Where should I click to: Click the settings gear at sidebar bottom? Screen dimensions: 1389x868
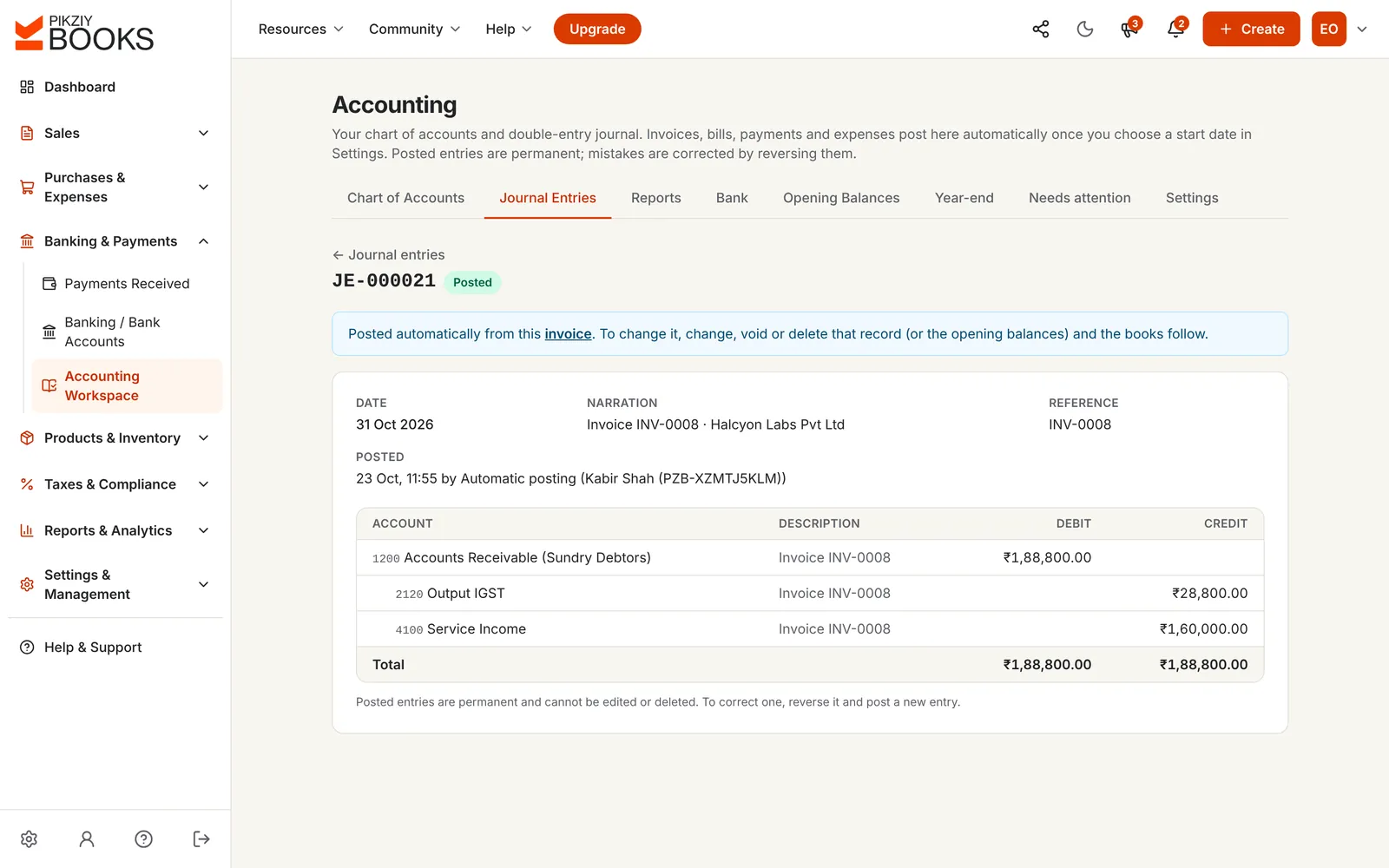pyautogui.click(x=29, y=838)
